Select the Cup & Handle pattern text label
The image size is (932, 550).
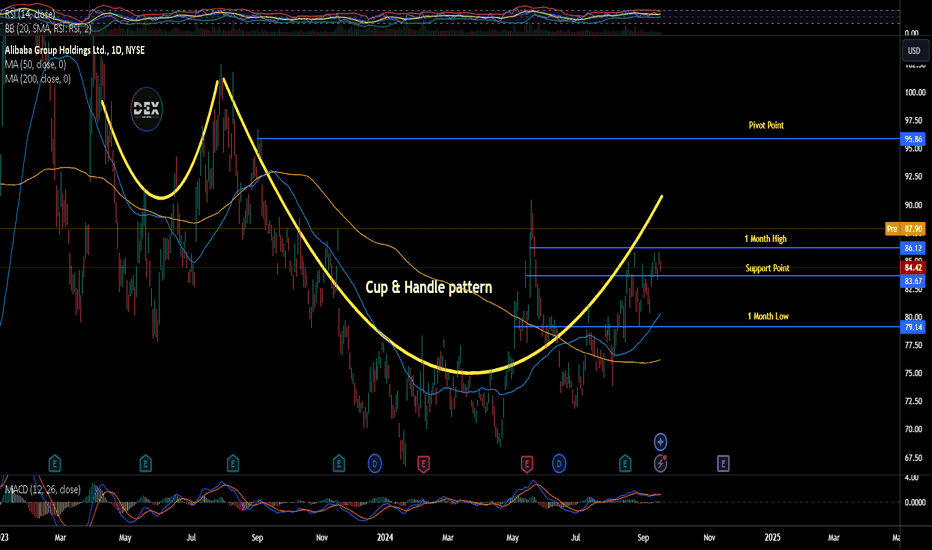429,288
